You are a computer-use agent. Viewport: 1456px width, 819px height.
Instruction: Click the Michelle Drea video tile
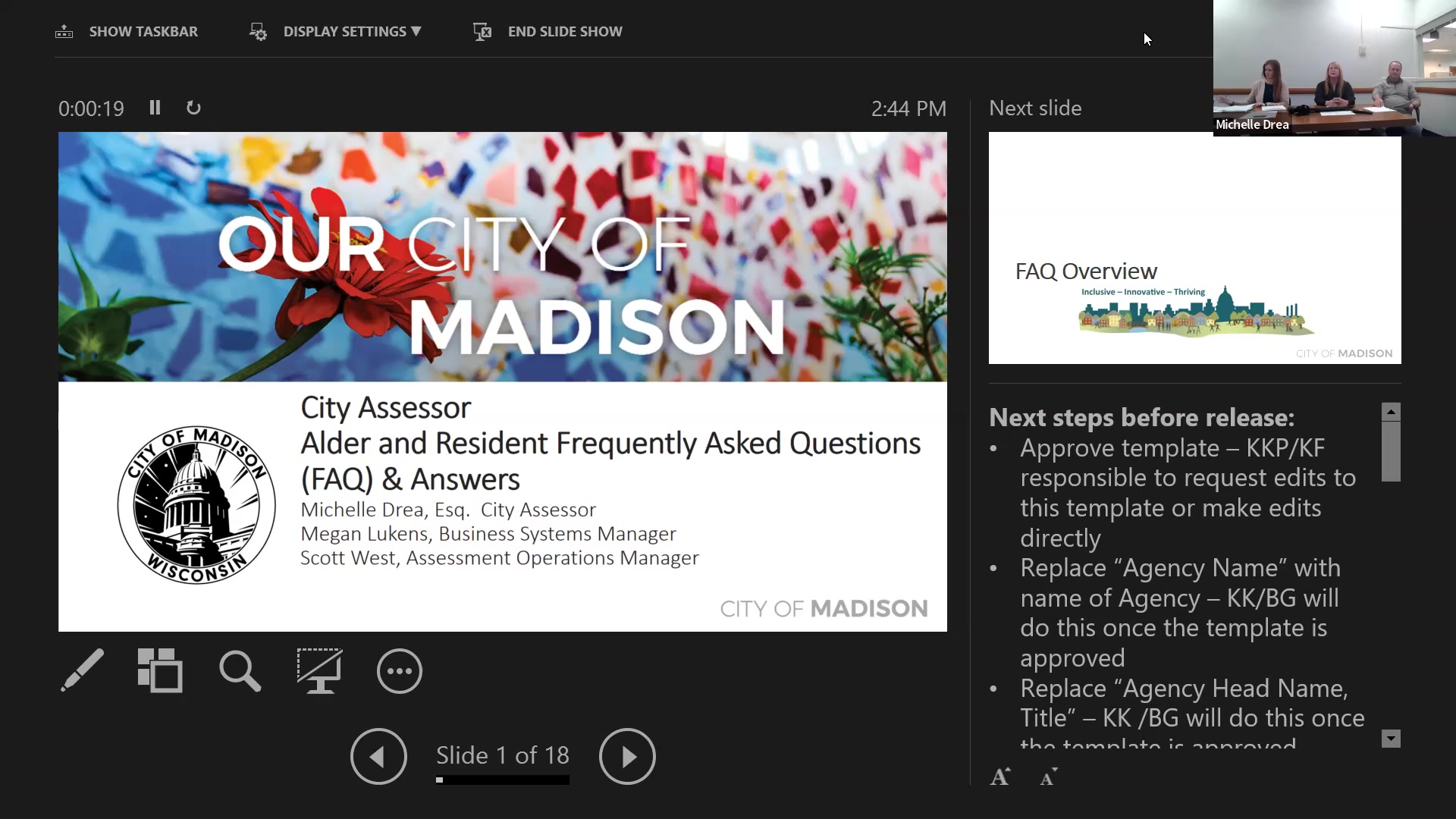pyautogui.click(x=1334, y=68)
